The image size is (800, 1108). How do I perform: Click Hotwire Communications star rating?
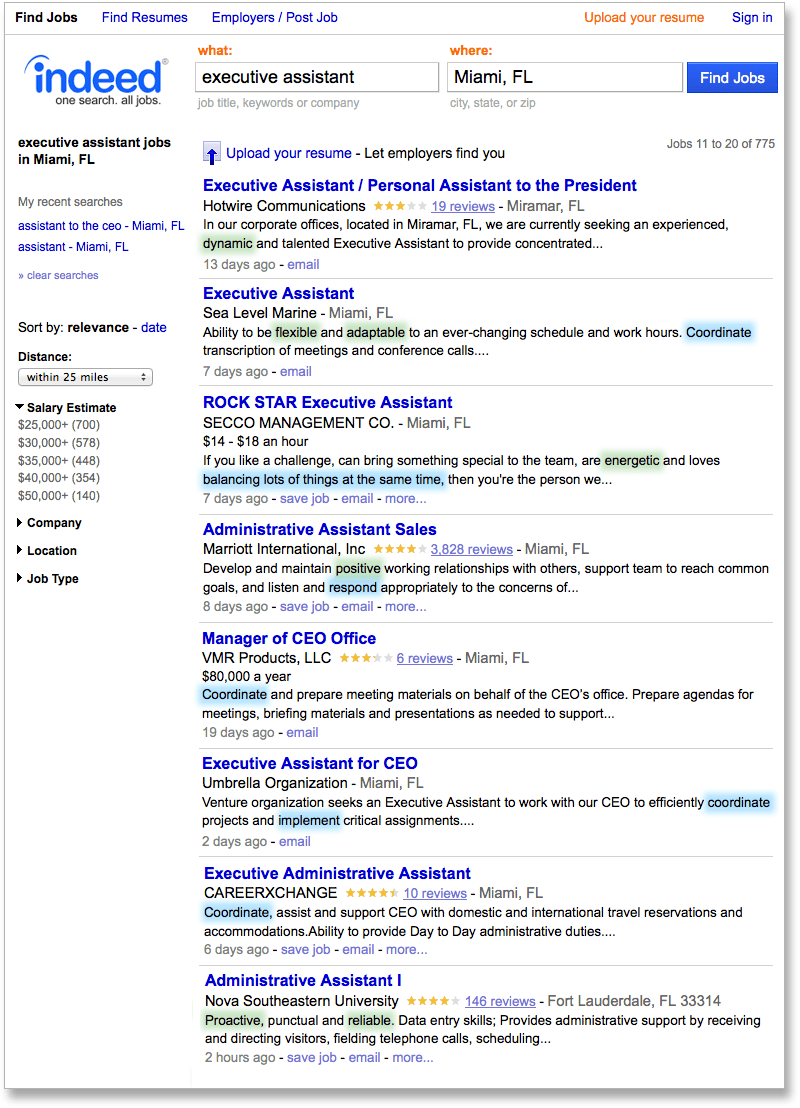click(399, 206)
